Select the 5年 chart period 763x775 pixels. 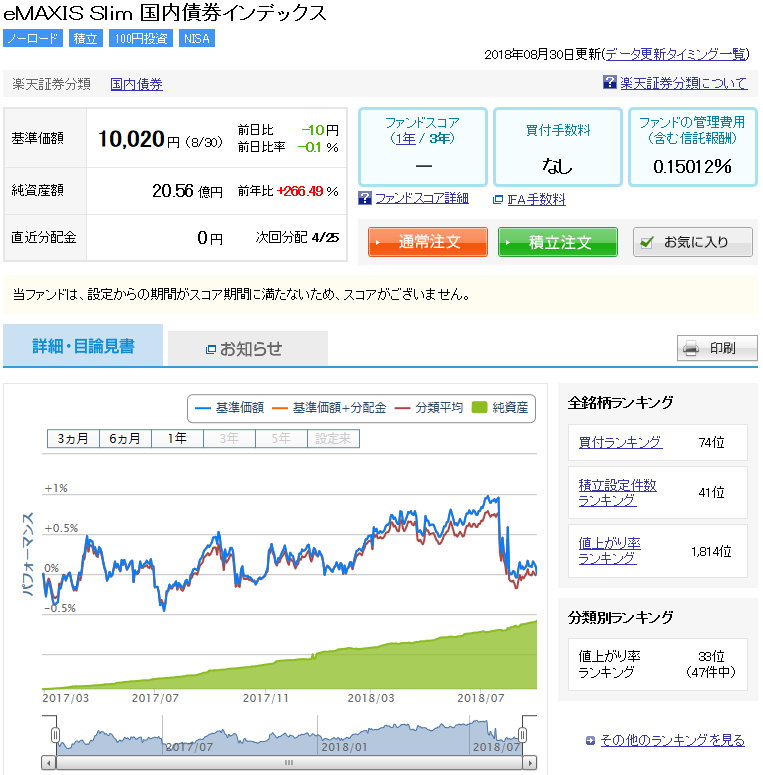point(281,438)
